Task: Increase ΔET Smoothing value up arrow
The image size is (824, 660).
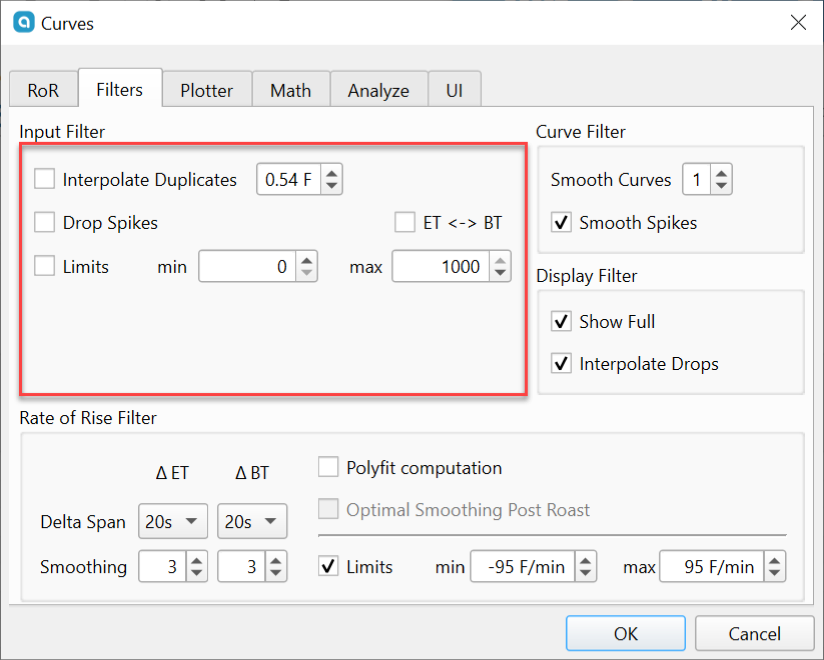Action: coord(197,560)
